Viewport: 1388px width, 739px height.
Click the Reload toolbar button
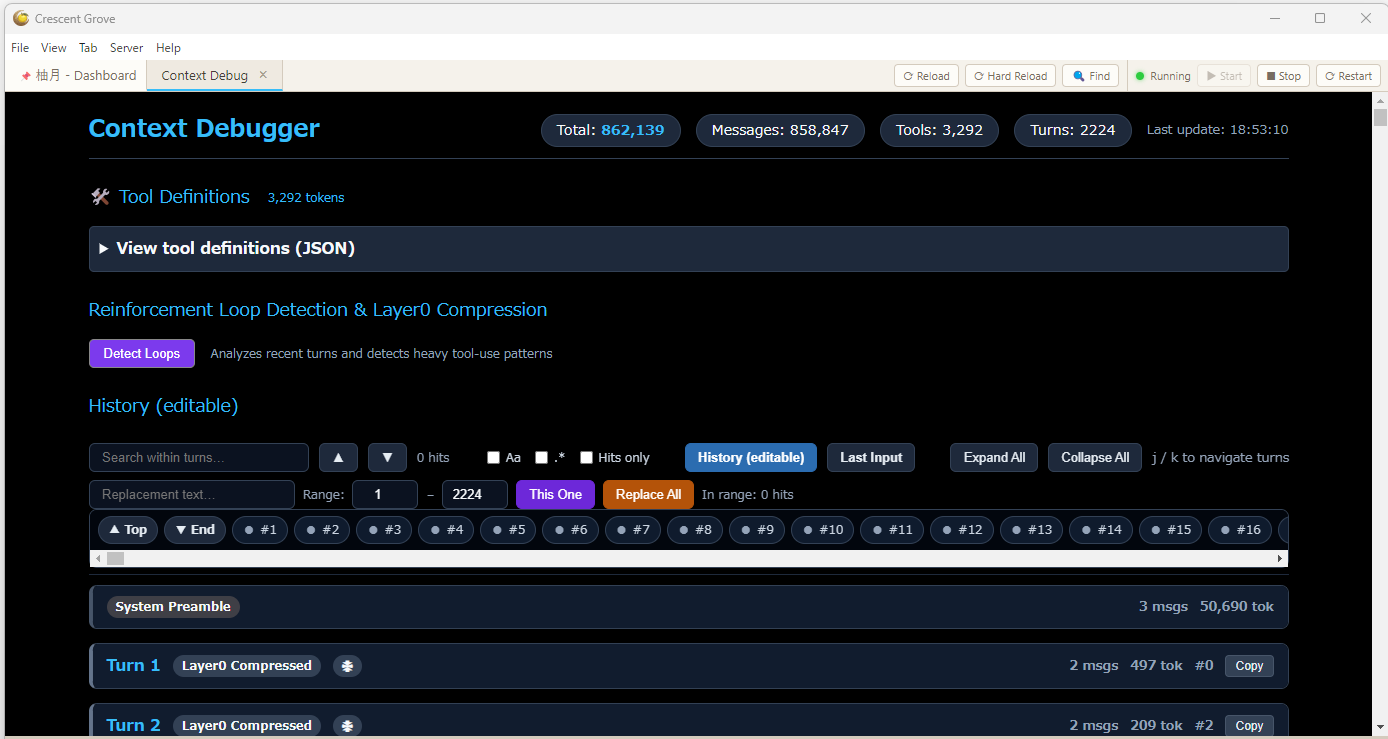coord(926,76)
